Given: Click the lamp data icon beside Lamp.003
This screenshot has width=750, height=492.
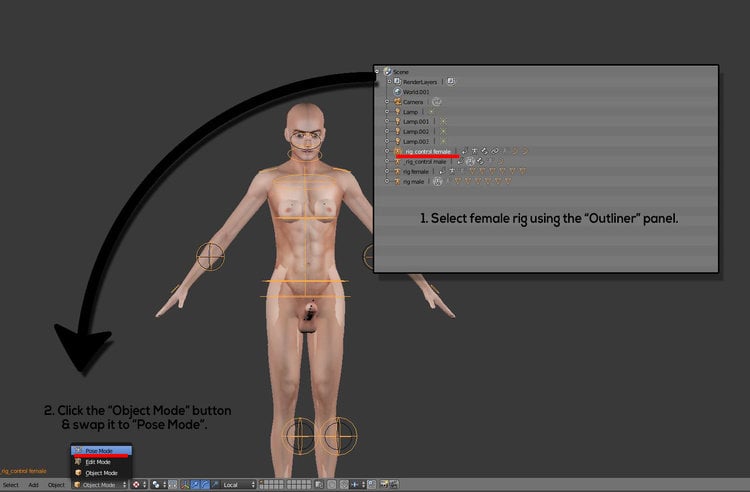Looking at the screenshot, I should pos(443,141).
